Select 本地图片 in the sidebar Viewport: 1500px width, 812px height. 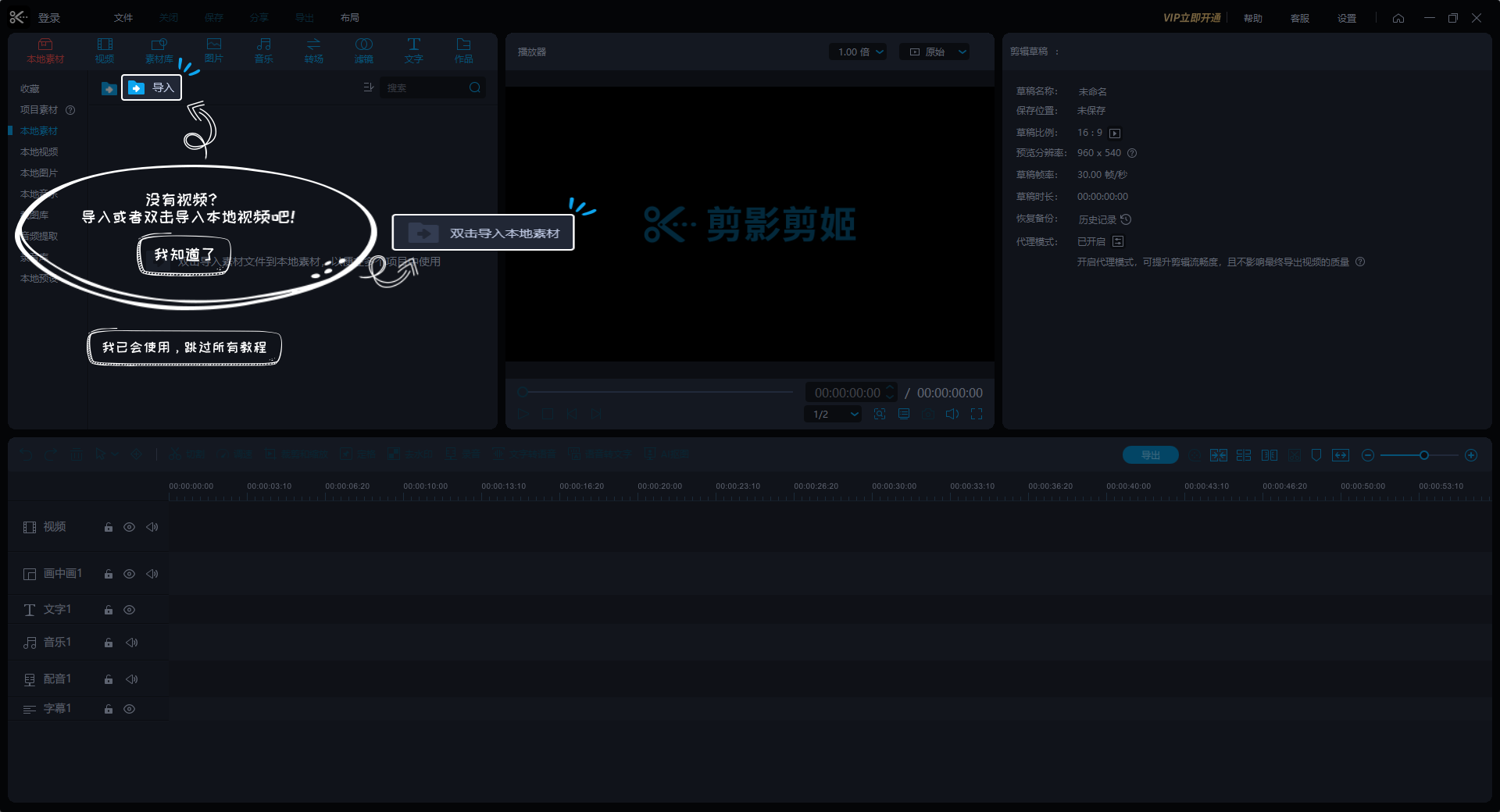point(39,173)
